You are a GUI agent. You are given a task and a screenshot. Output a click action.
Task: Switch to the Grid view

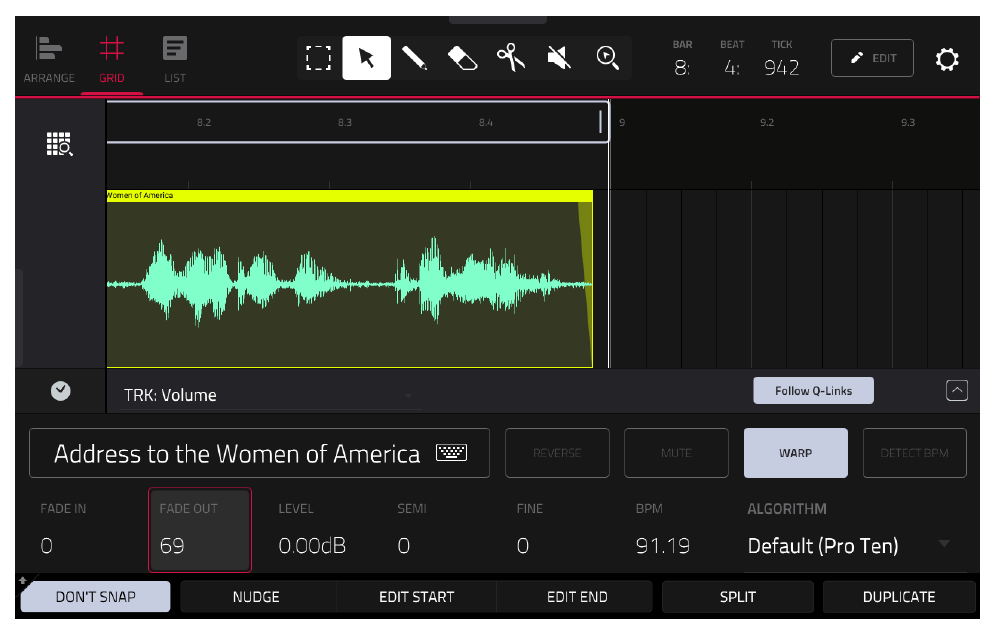click(x=112, y=60)
